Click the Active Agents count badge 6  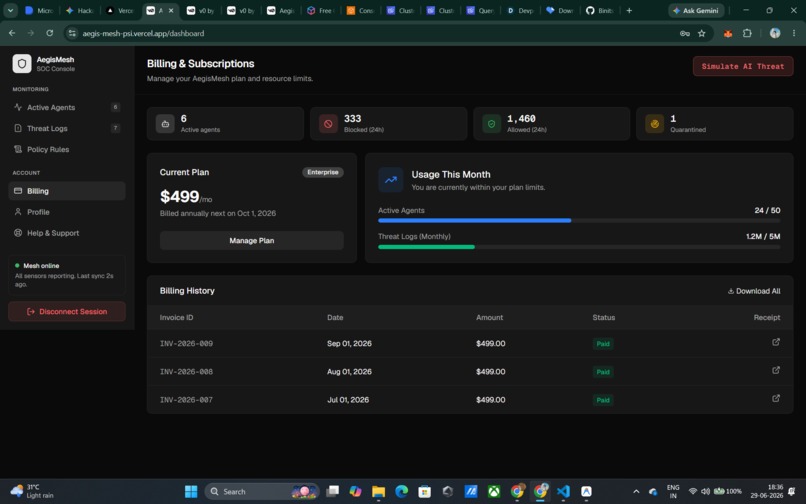115,107
